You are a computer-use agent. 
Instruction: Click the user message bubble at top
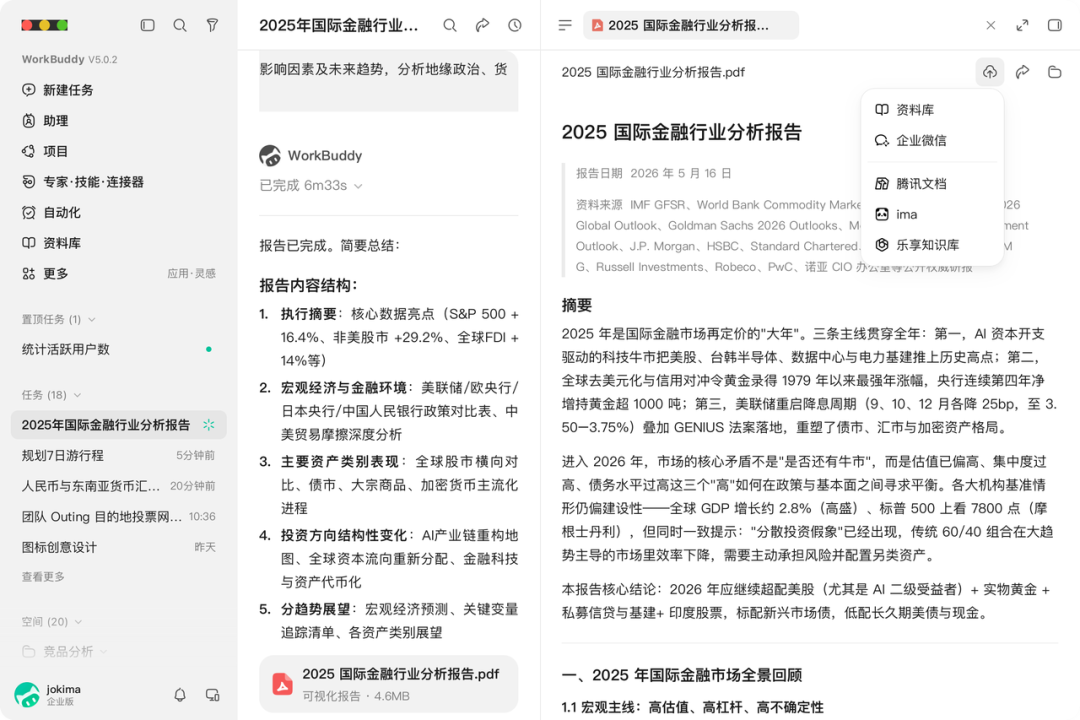click(x=388, y=80)
